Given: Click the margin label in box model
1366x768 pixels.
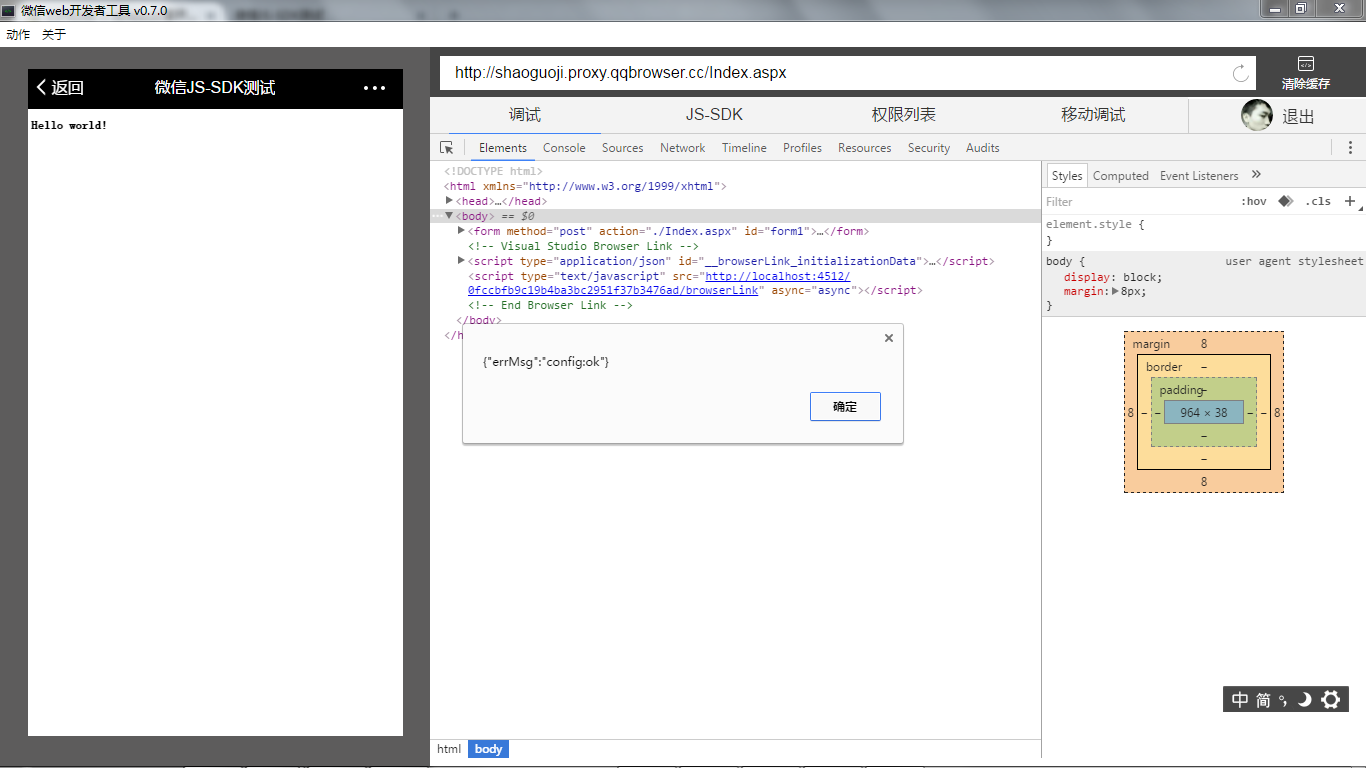Looking at the screenshot, I should [x=1151, y=344].
